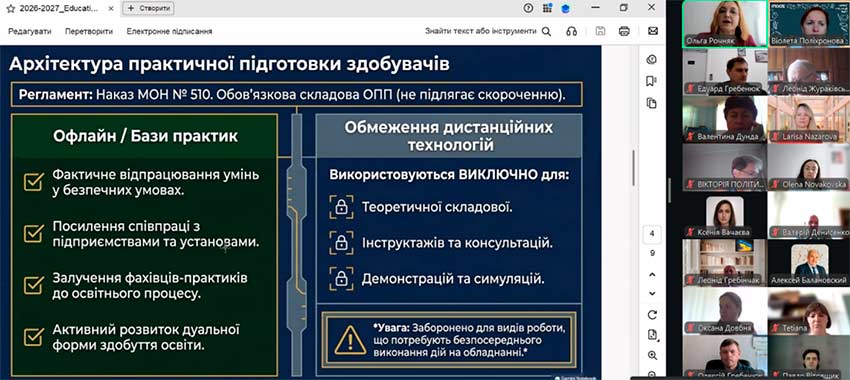850x380 pixels.
Task: Go to previous page with up arrow
Action: [x=652, y=274]
